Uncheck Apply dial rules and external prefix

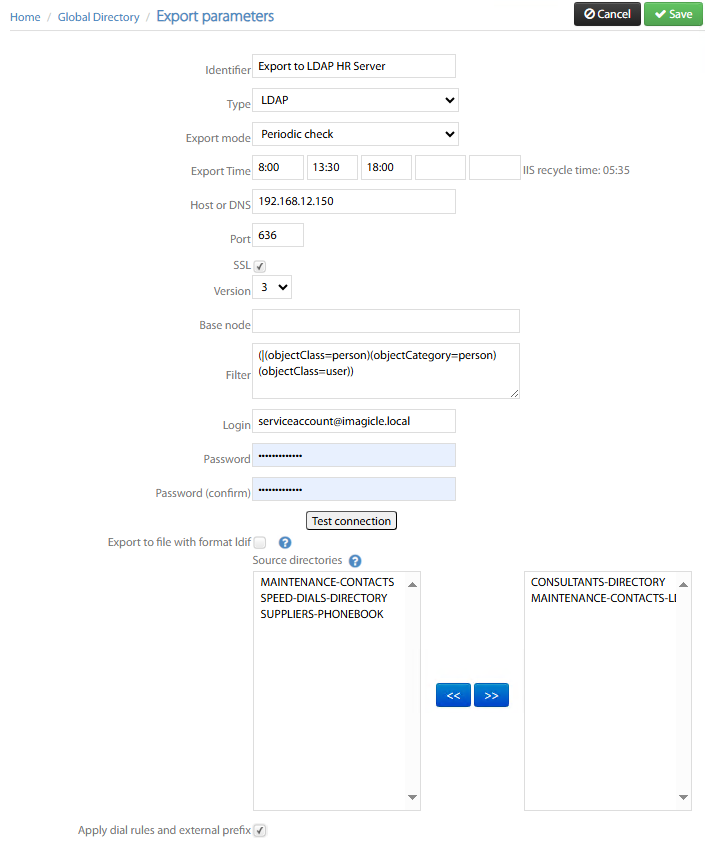(260, 830)
